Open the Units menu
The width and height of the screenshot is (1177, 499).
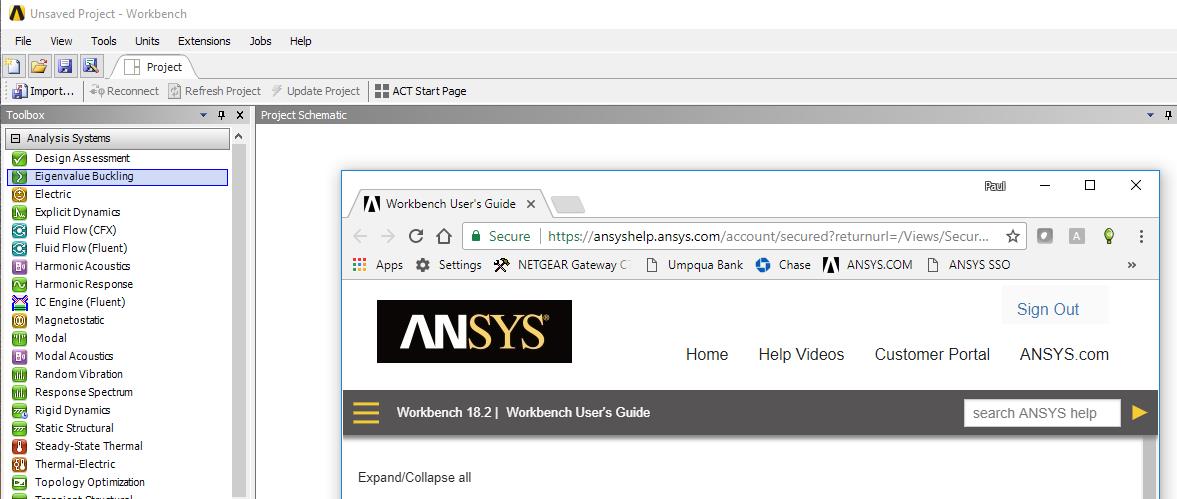pyautogui.click(x=147, y=41)
